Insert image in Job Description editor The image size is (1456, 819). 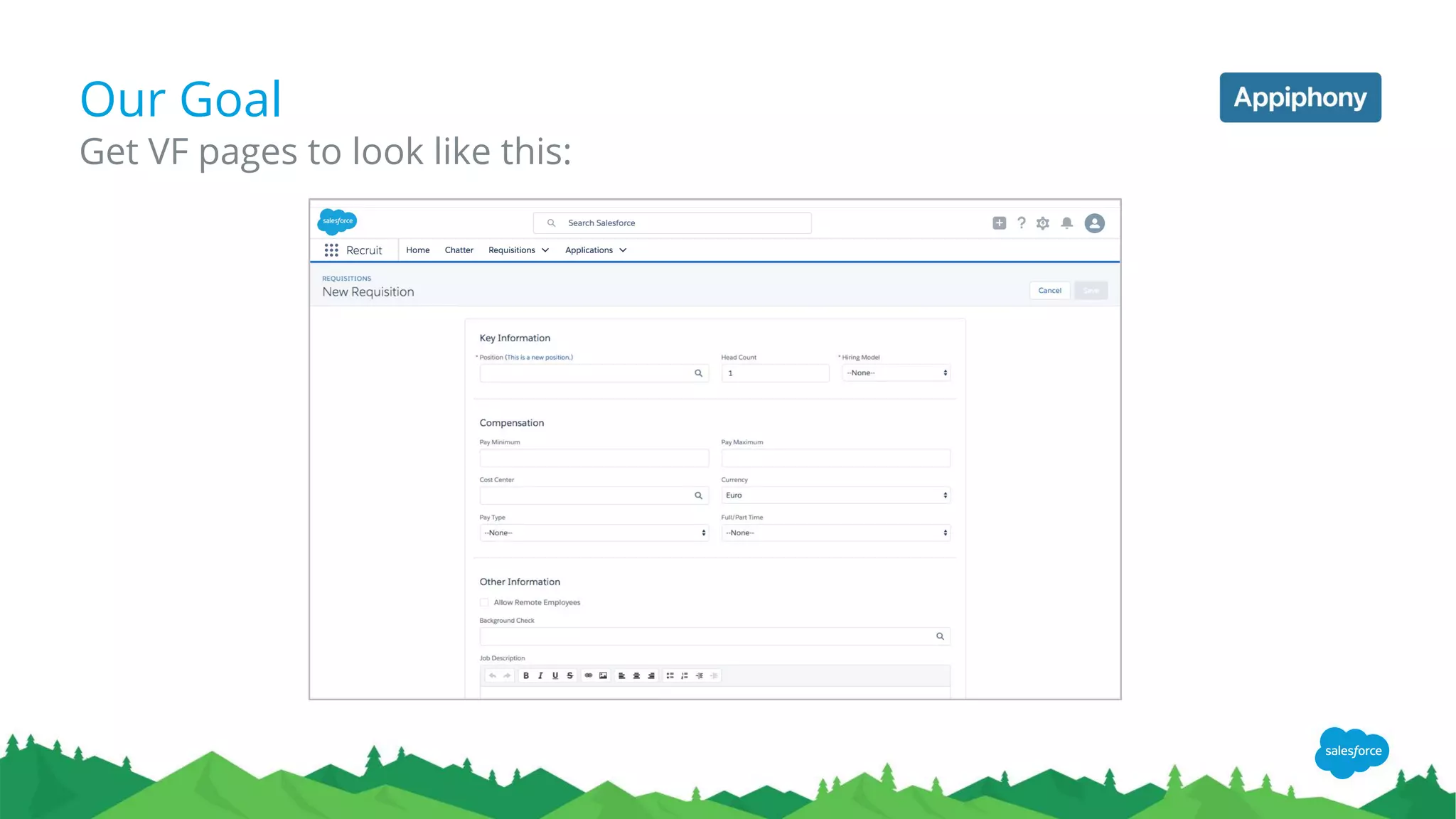click(603, 675)
